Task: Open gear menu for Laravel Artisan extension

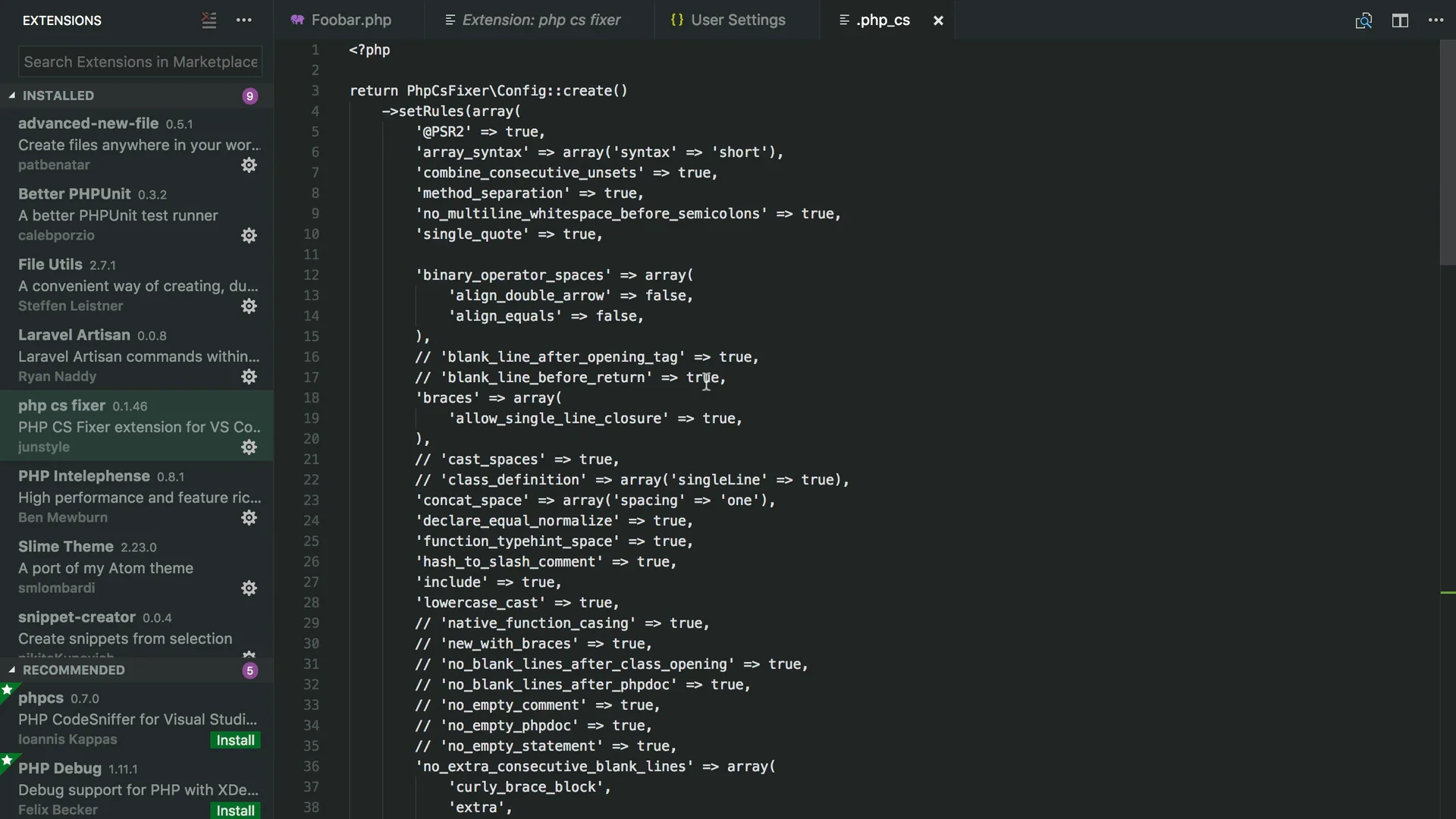Action: (x=249, y=377)
